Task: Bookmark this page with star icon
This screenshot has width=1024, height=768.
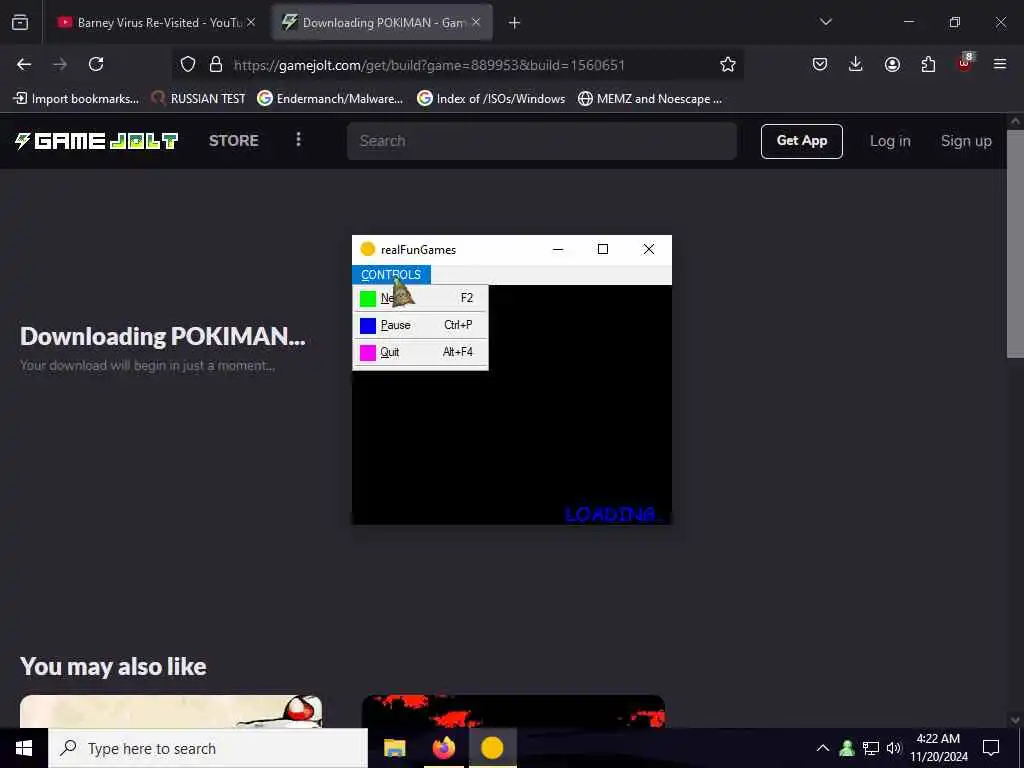Action: point(728,64)
